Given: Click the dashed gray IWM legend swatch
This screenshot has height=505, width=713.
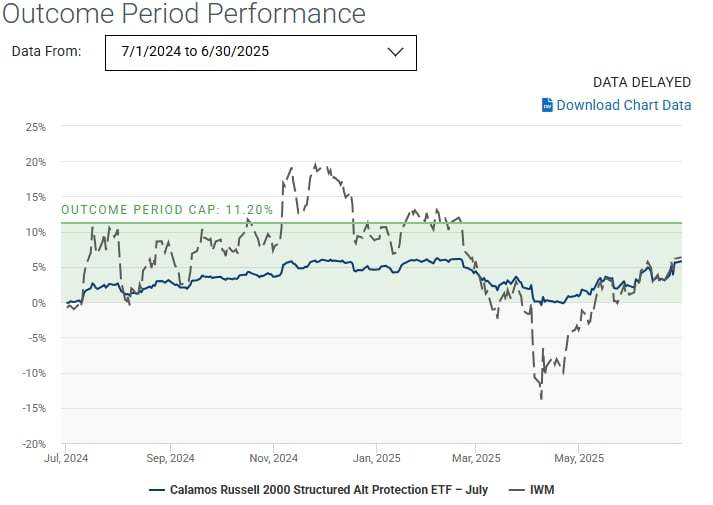Looking at the screenshot, I should pos(515,490).
